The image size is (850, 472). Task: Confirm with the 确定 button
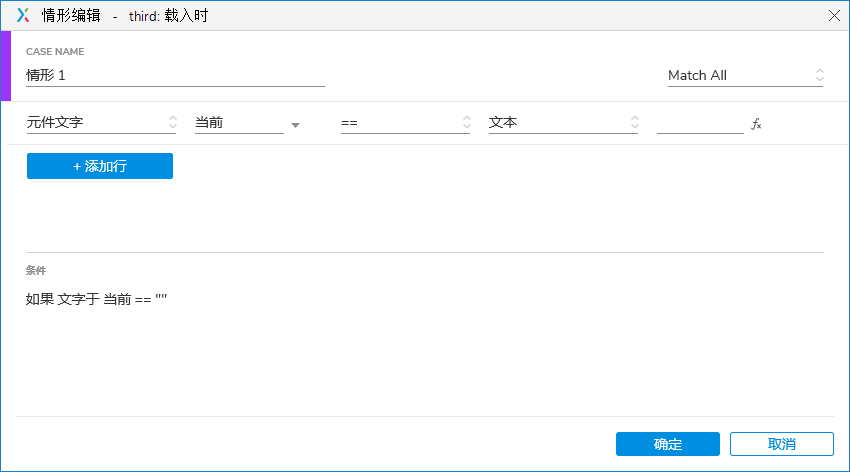[x=667, y=444]
